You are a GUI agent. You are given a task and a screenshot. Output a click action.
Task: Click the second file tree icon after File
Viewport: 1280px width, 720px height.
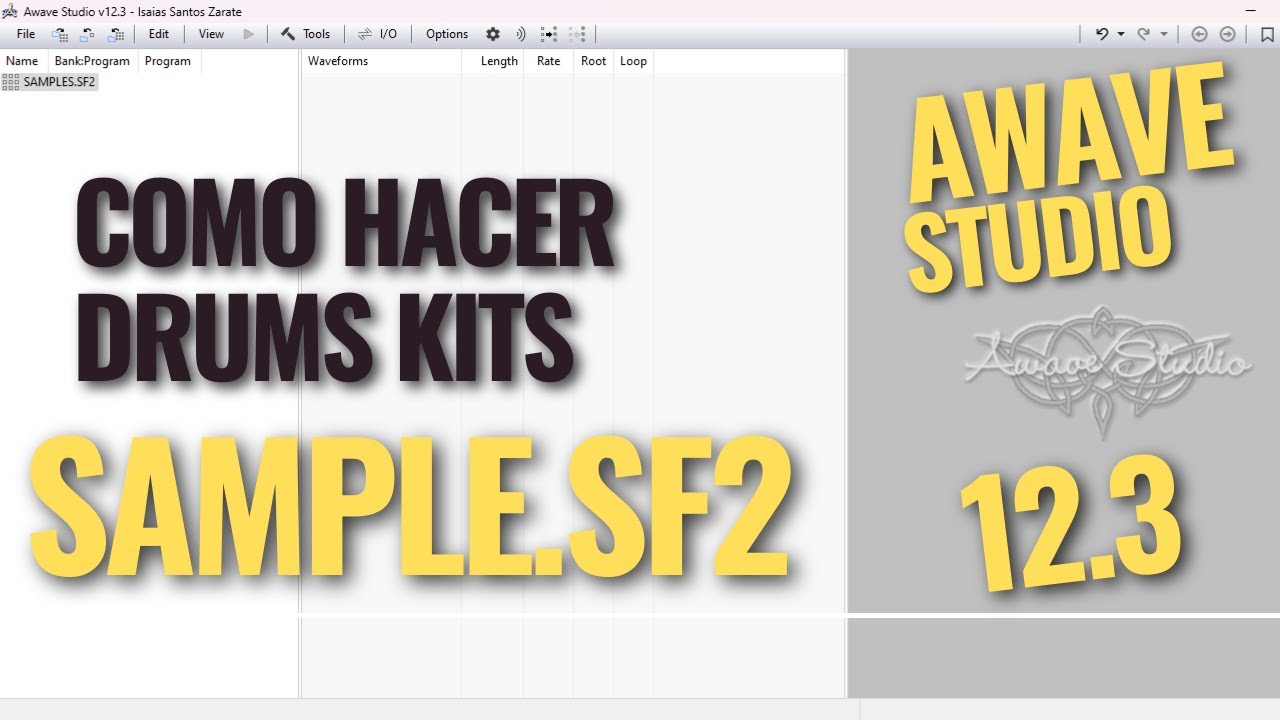pyautogui.click(x=87, y=34)
